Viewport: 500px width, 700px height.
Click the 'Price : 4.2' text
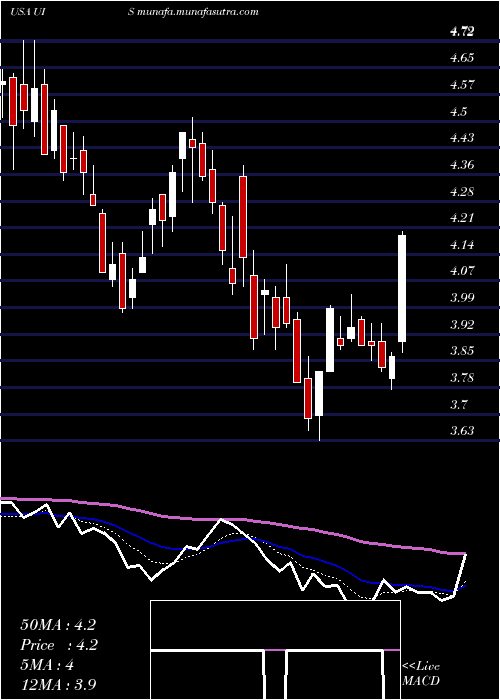[59, 645]
